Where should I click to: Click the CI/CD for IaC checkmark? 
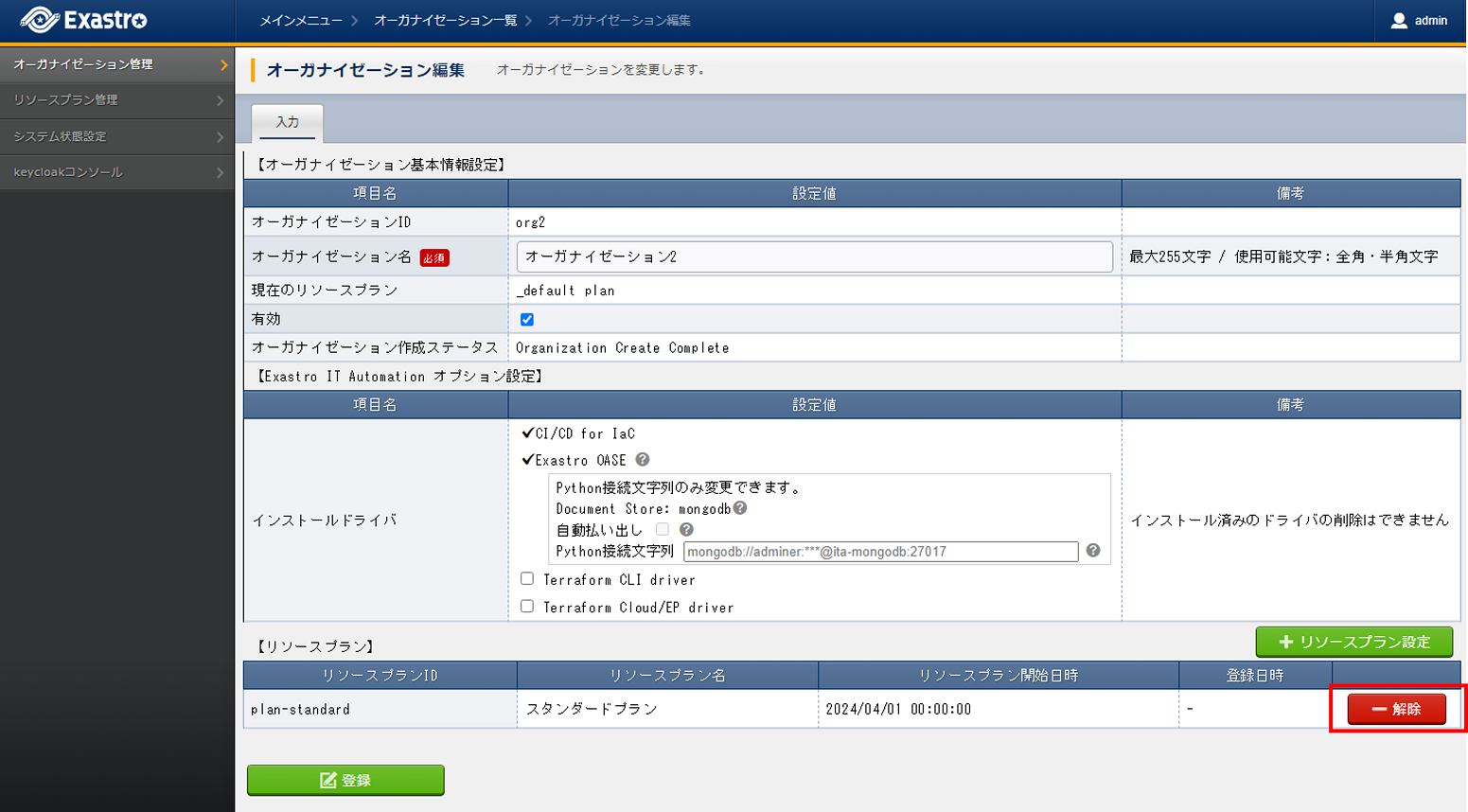click(528, 433)
